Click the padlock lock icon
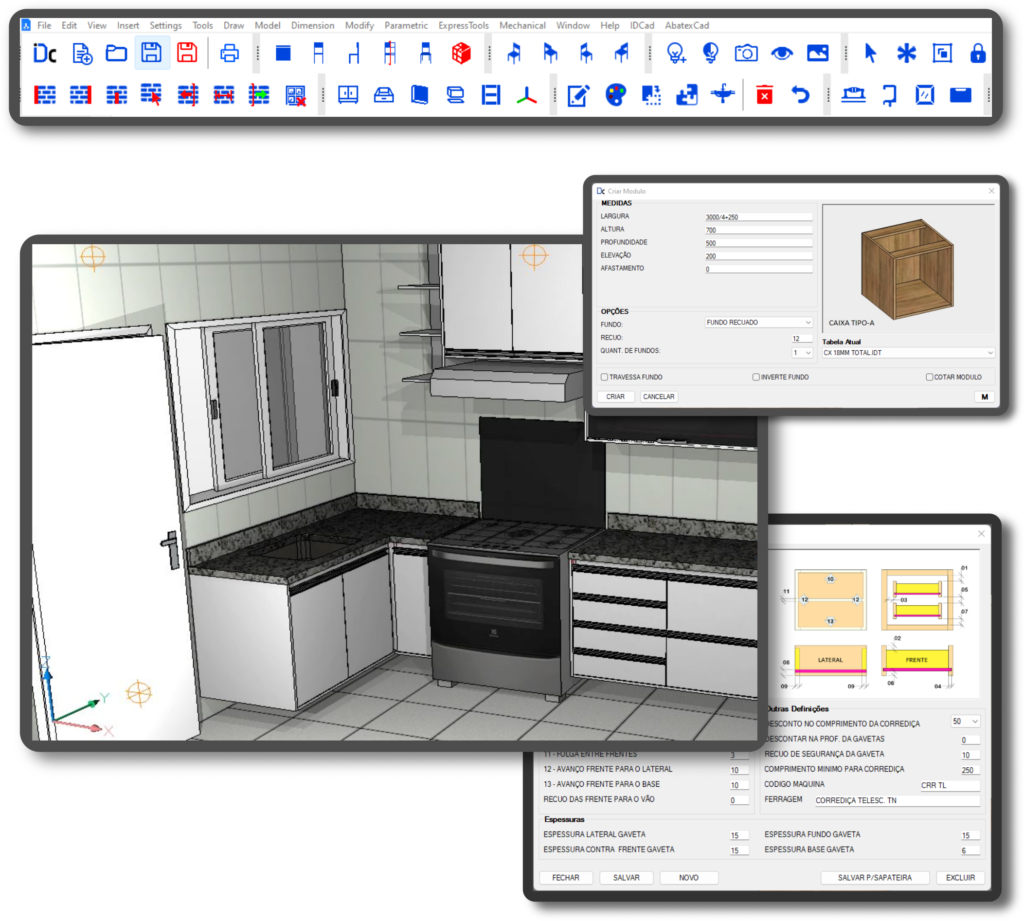The height and width of the screenshot is (921, 1024). click(x=978, y=53)
